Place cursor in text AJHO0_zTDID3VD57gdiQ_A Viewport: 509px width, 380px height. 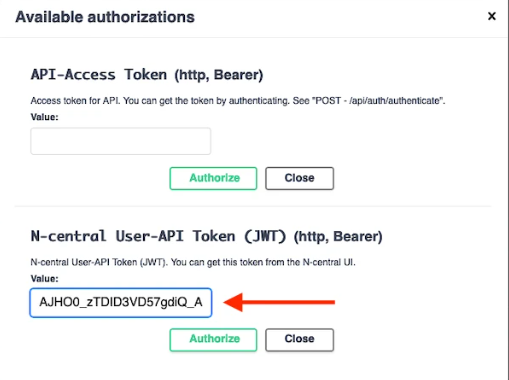pyautogui.click(x=121, y=302)
